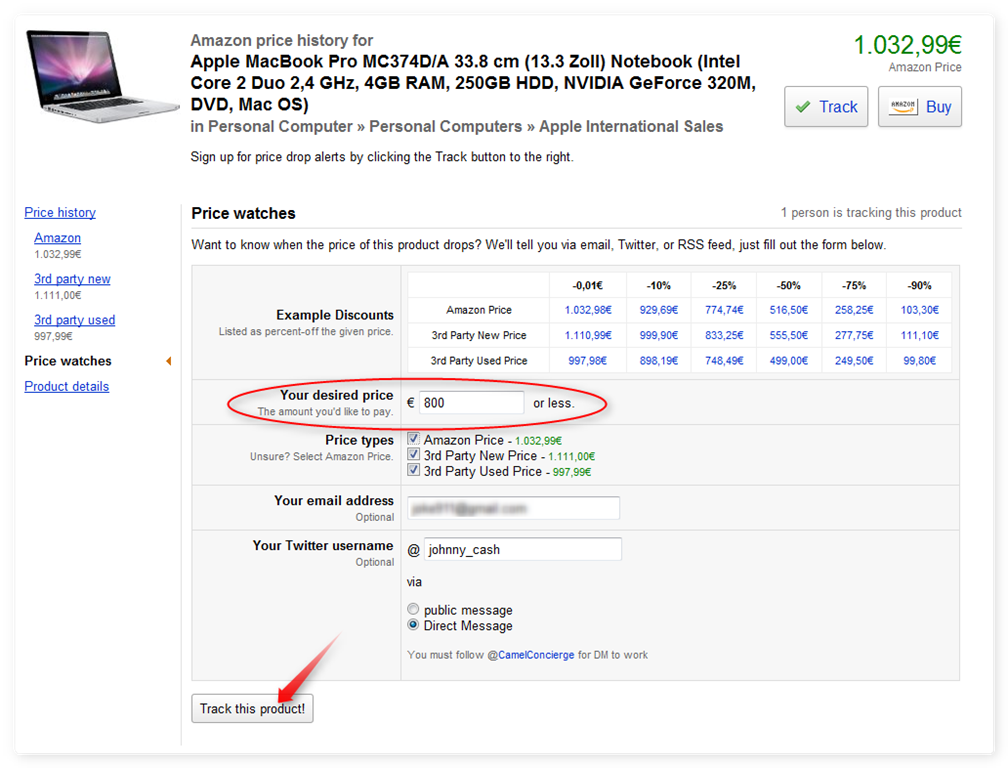Viewport: 1008px width, 768px height.
Task: Open the MacBook Pro product thumbnail
Action: pos(102,76)
